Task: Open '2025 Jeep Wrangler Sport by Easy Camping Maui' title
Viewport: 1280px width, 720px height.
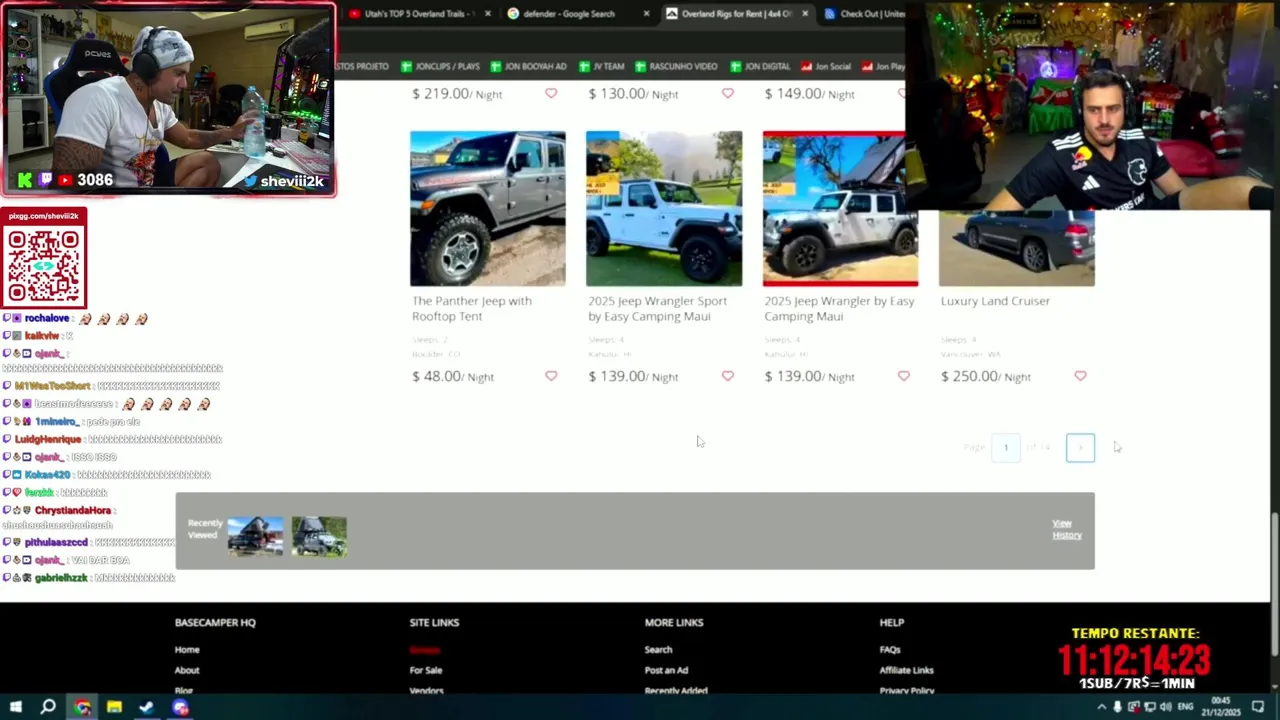Action: pos(657,308)
